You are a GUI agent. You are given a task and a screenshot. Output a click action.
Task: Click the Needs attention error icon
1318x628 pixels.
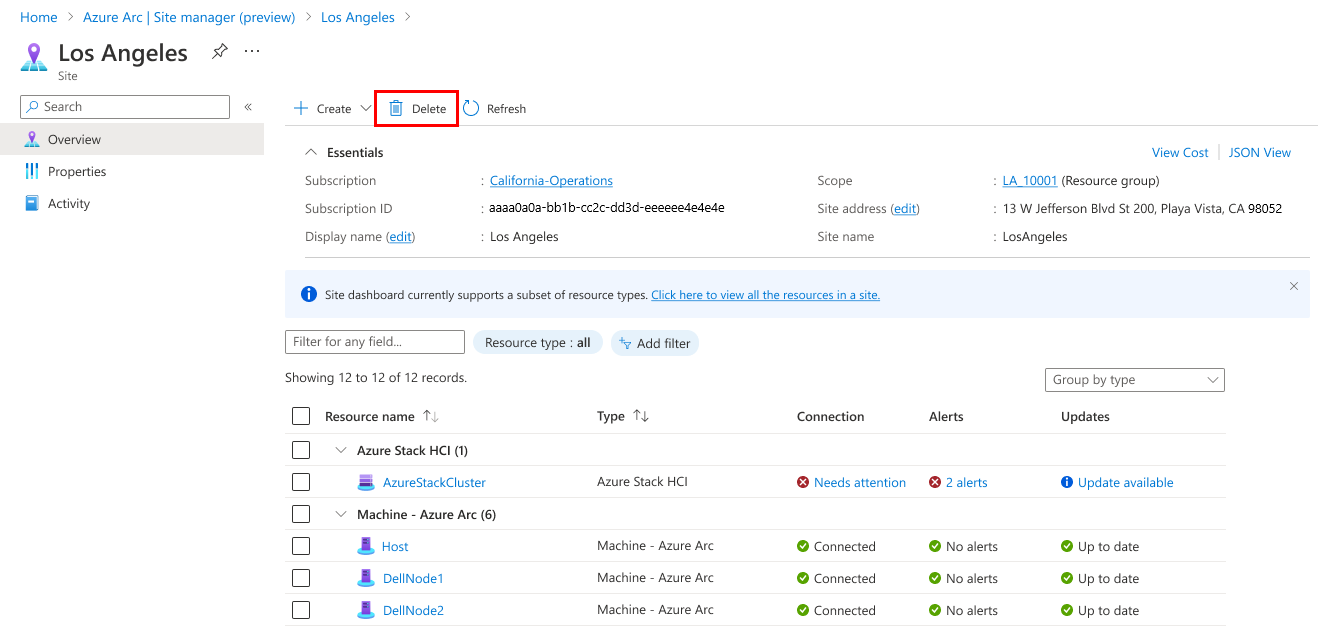803,482
